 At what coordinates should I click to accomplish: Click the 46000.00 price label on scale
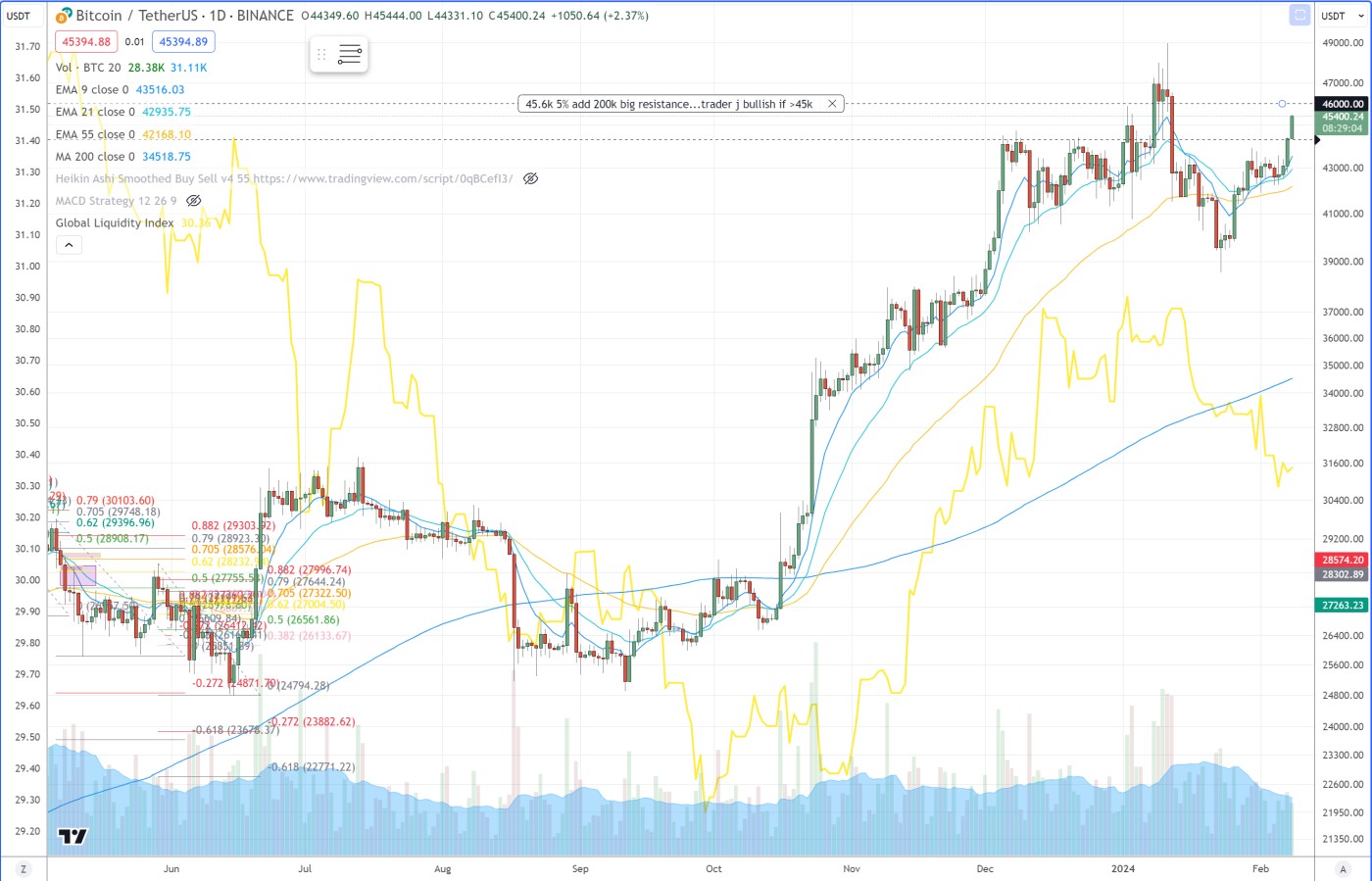pyautogui.click(x=1343, y=104)
